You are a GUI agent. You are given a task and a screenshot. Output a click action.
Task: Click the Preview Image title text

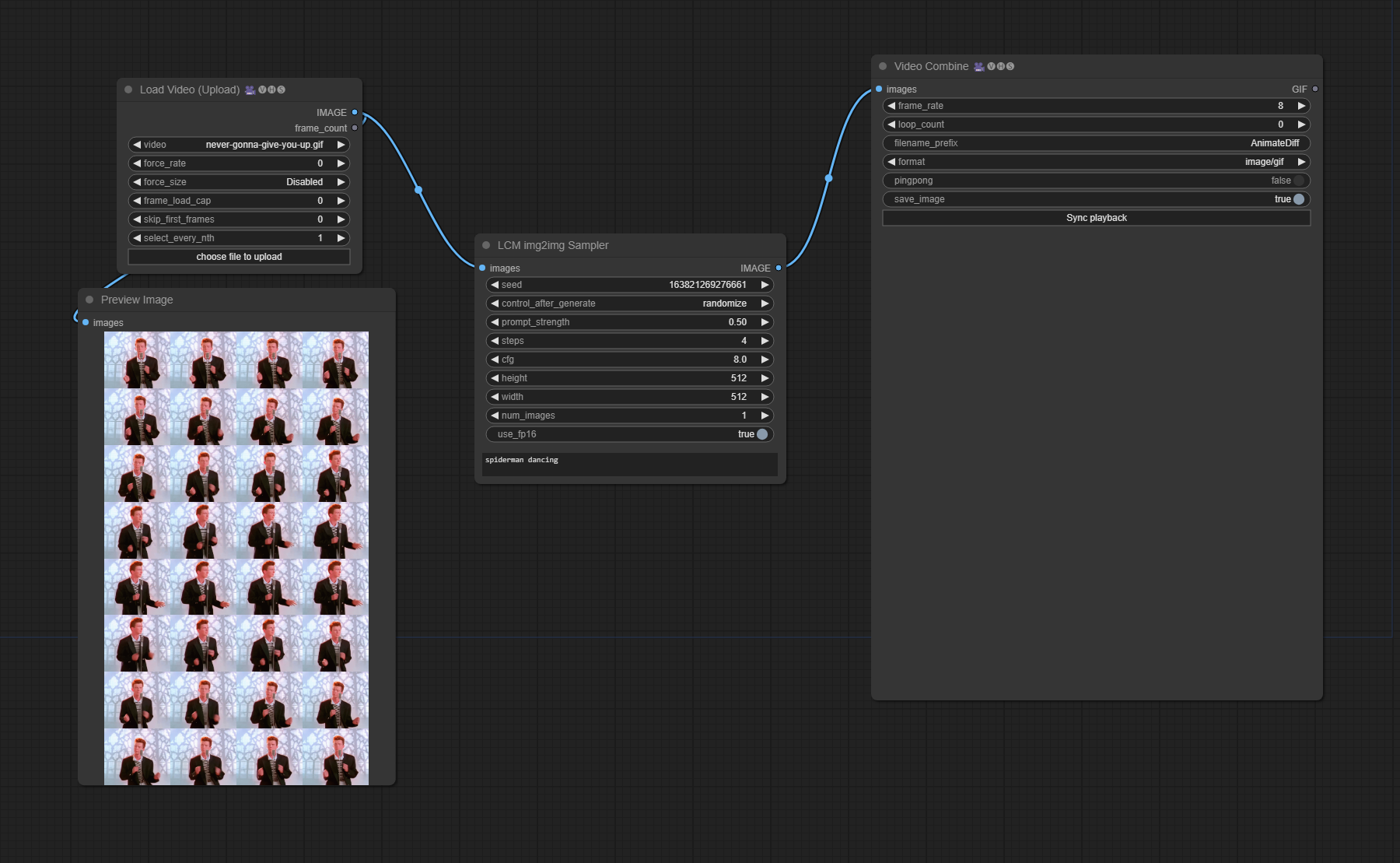pyautogui.click(x=137, y=300)
